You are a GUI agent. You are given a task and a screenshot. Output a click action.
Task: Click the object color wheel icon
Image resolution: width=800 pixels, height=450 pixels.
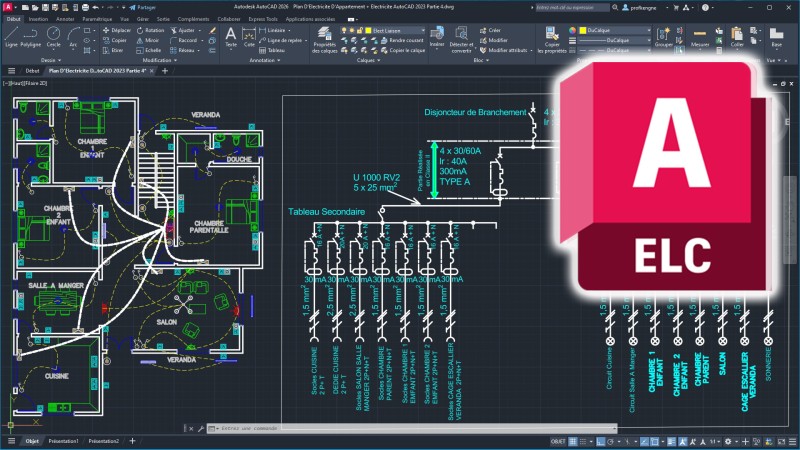pyautogui.click(x=572, y=31)
